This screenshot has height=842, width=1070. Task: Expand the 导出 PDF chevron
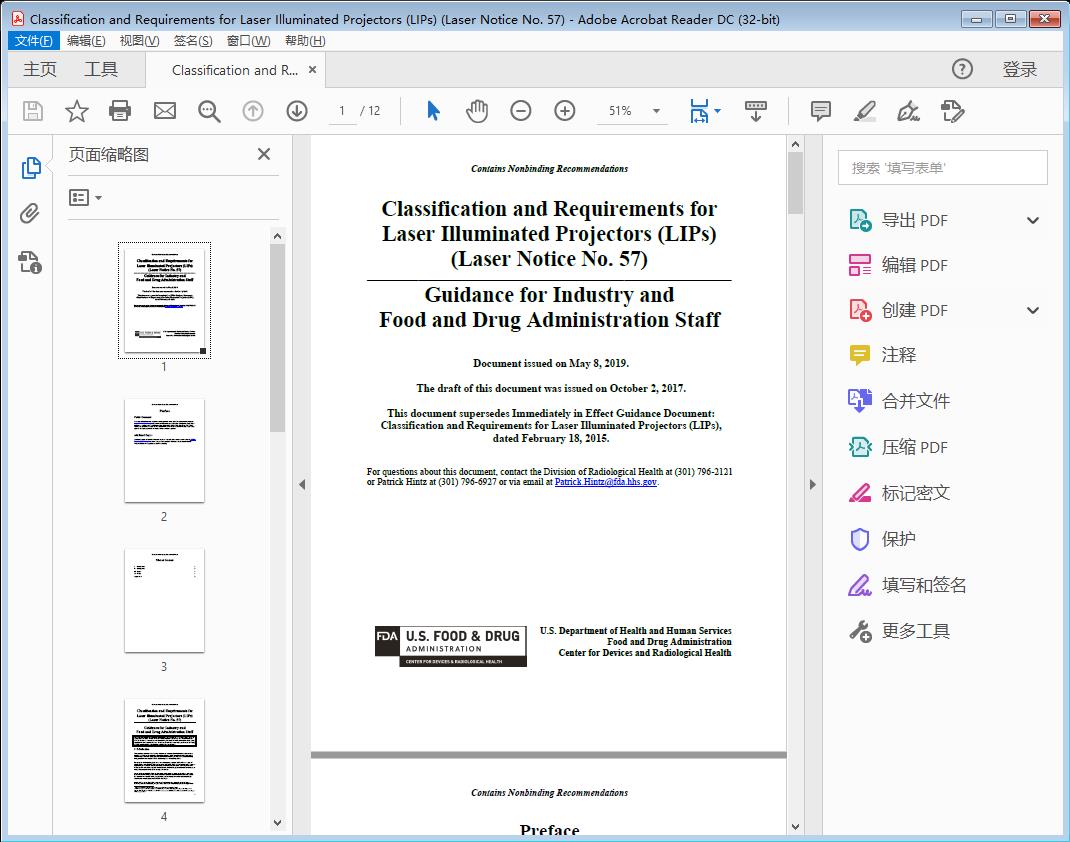1033,220
